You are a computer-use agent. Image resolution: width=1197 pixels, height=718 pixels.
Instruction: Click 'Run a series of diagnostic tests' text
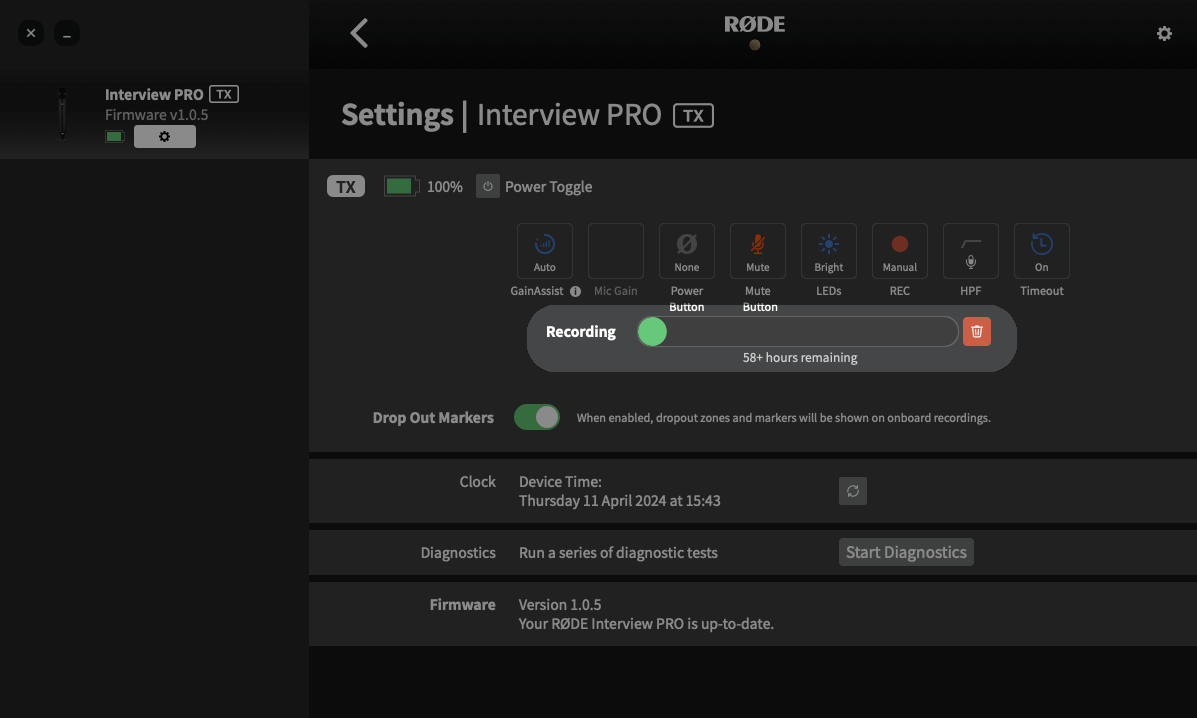coord(618,552)
